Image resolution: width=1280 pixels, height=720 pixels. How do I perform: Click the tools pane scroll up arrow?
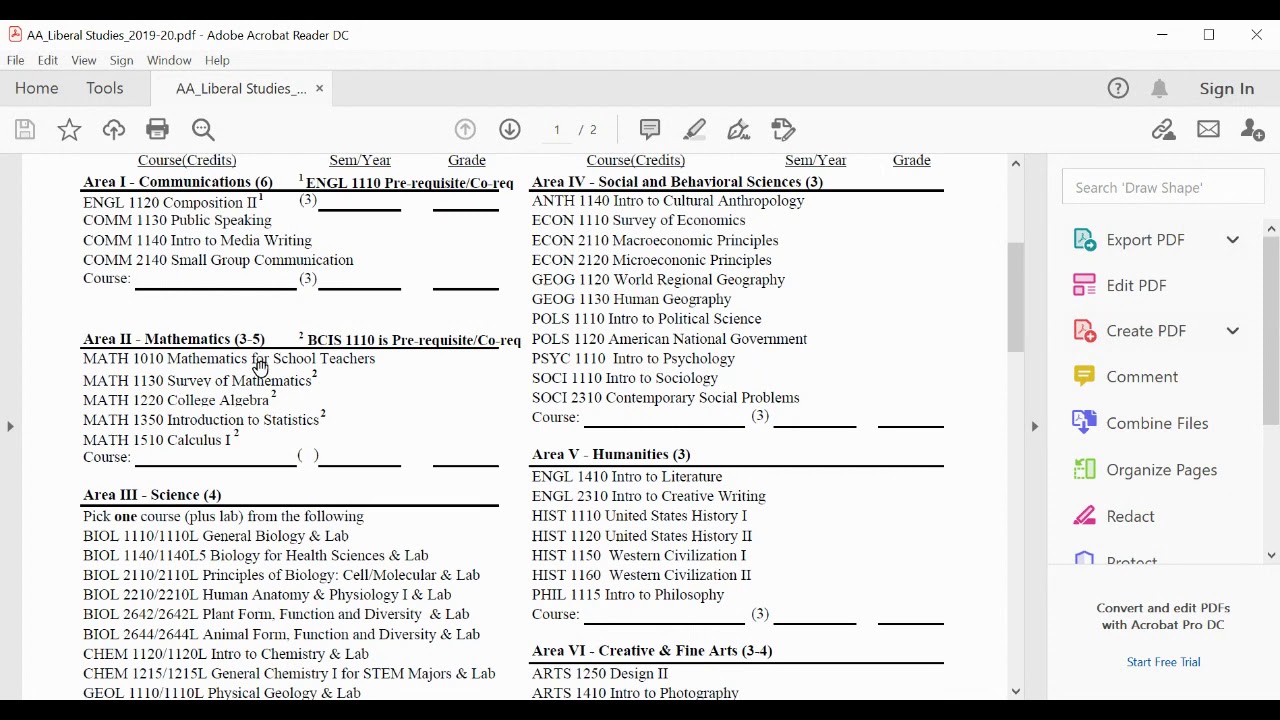tap(1271, 229)
